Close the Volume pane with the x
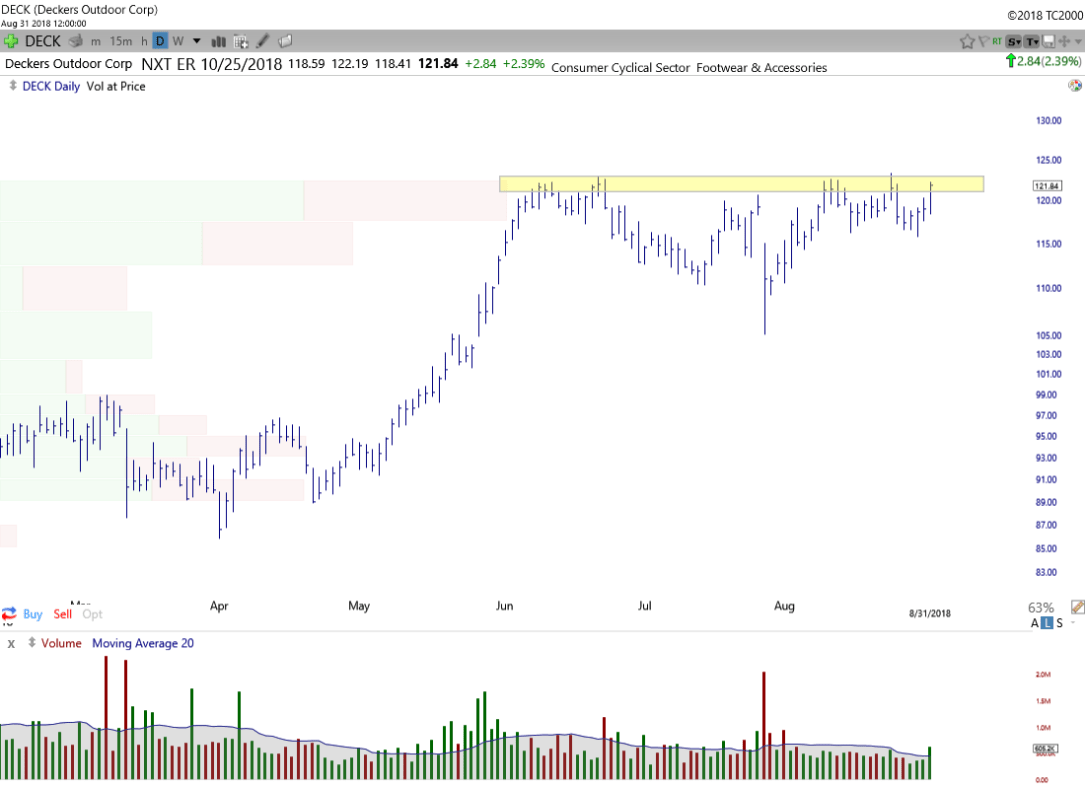1085x789 pixels. (x=11, y=643)
